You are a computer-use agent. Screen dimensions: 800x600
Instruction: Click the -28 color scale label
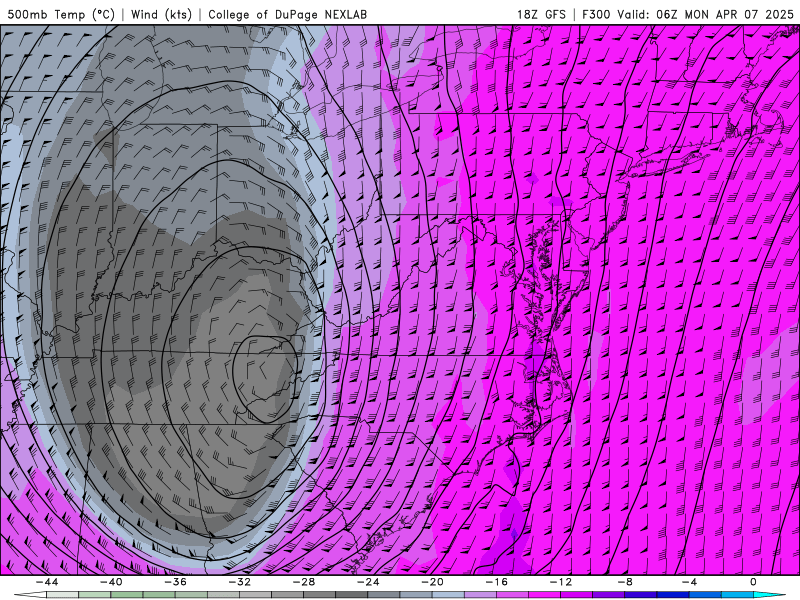click(x=304, y=582)
